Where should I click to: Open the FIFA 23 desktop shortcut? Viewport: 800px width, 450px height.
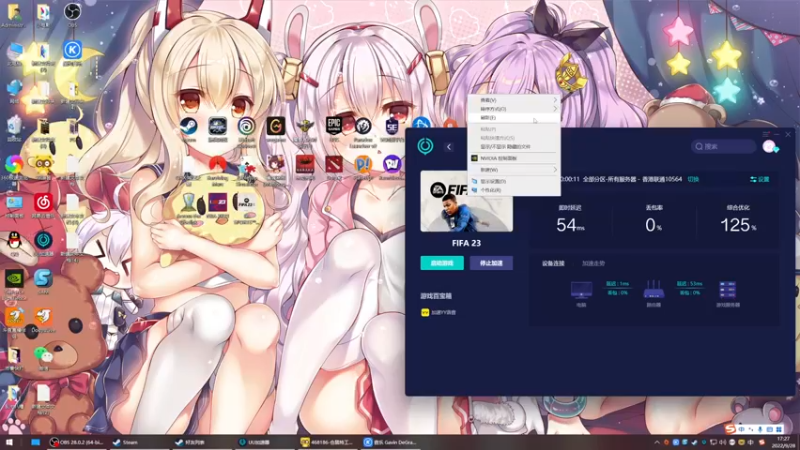point(246,203)
